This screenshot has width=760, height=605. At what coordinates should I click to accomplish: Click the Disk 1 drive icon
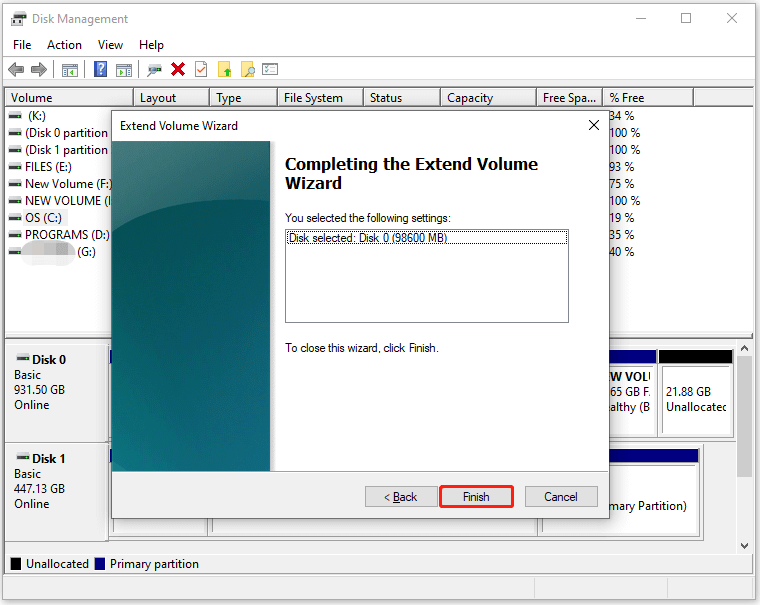pyautogui.click(x=23, y=458)
